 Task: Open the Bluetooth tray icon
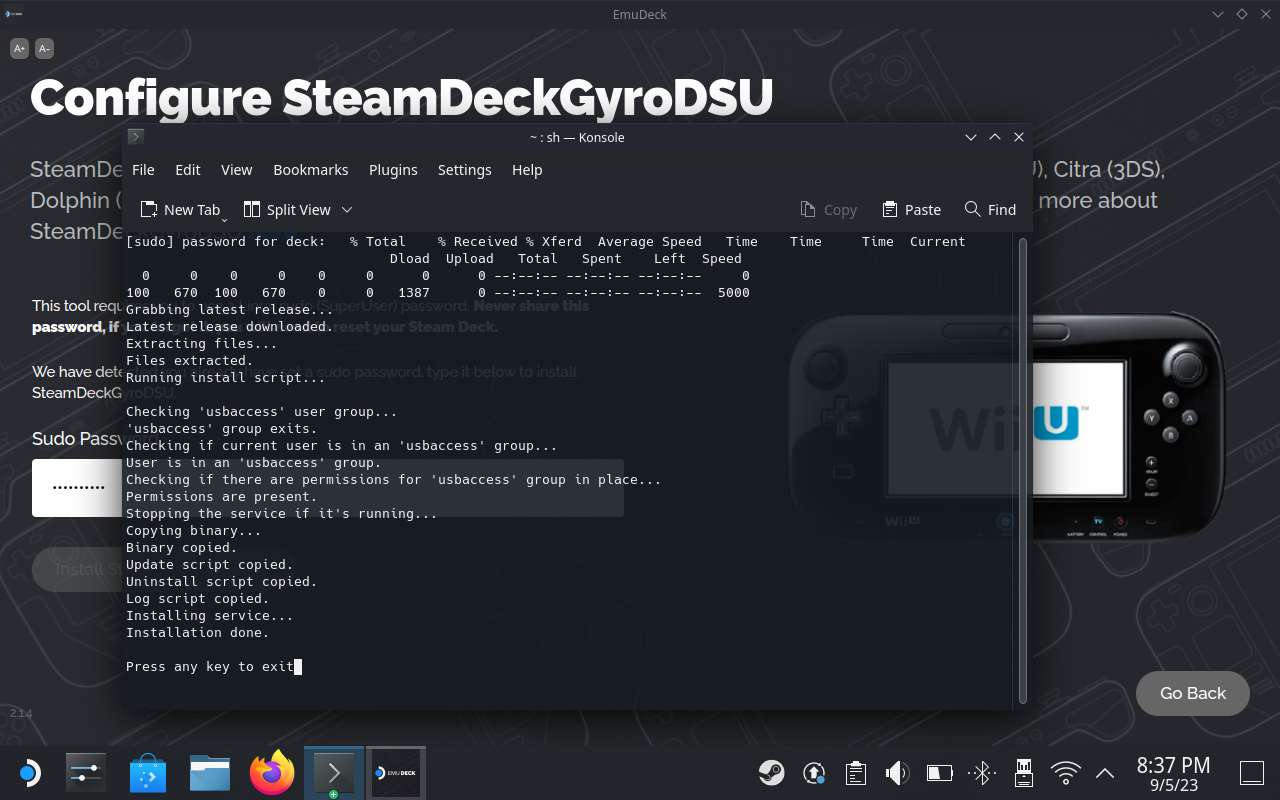pyautogui.click(x=981, y=773)
